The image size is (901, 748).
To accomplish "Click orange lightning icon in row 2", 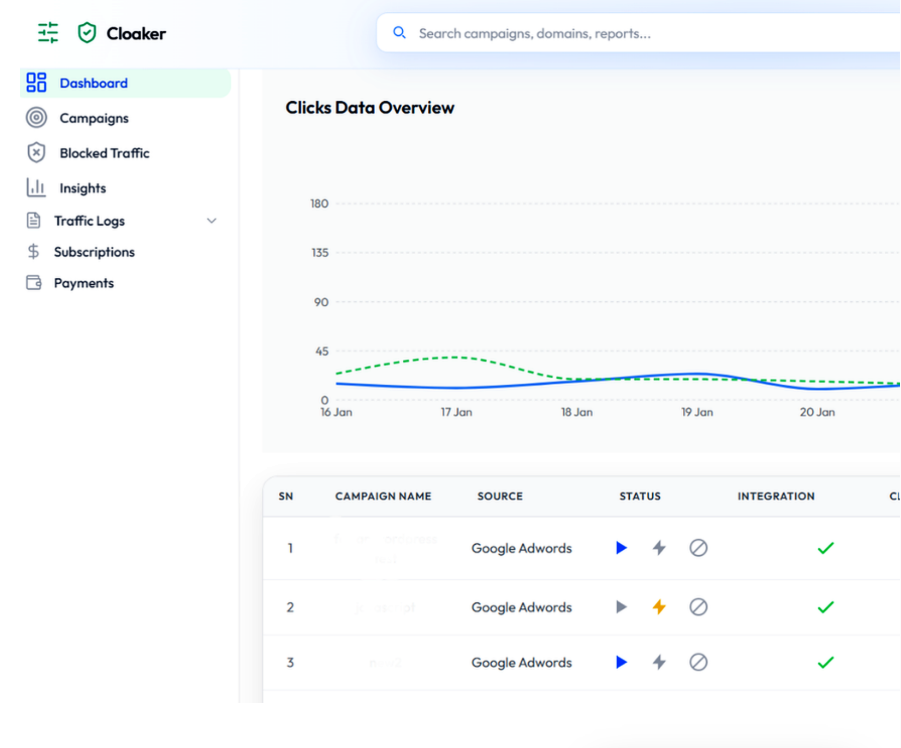I will tap(659, 607).
